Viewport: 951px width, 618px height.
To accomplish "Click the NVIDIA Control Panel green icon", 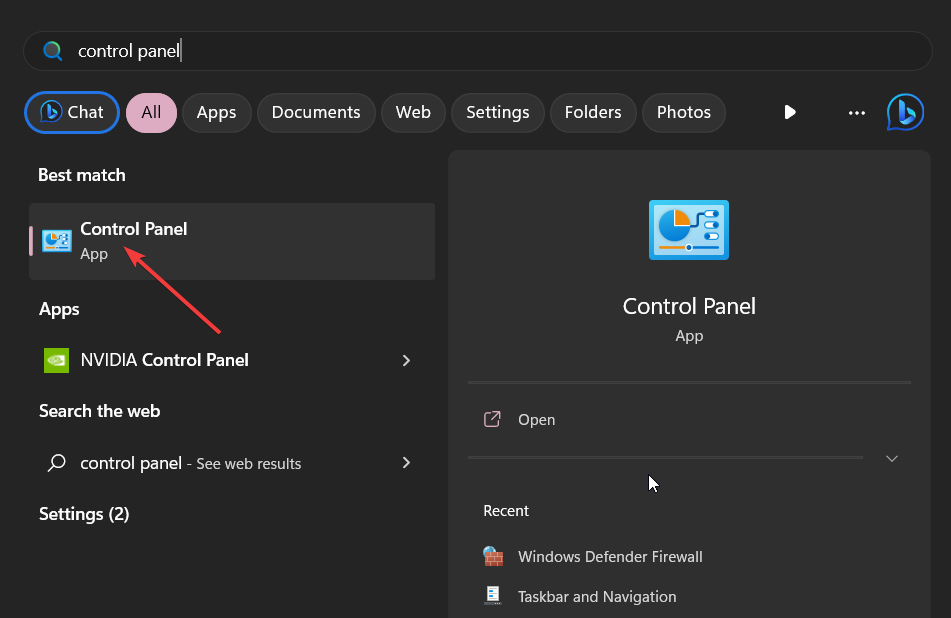I will (56, 360).
